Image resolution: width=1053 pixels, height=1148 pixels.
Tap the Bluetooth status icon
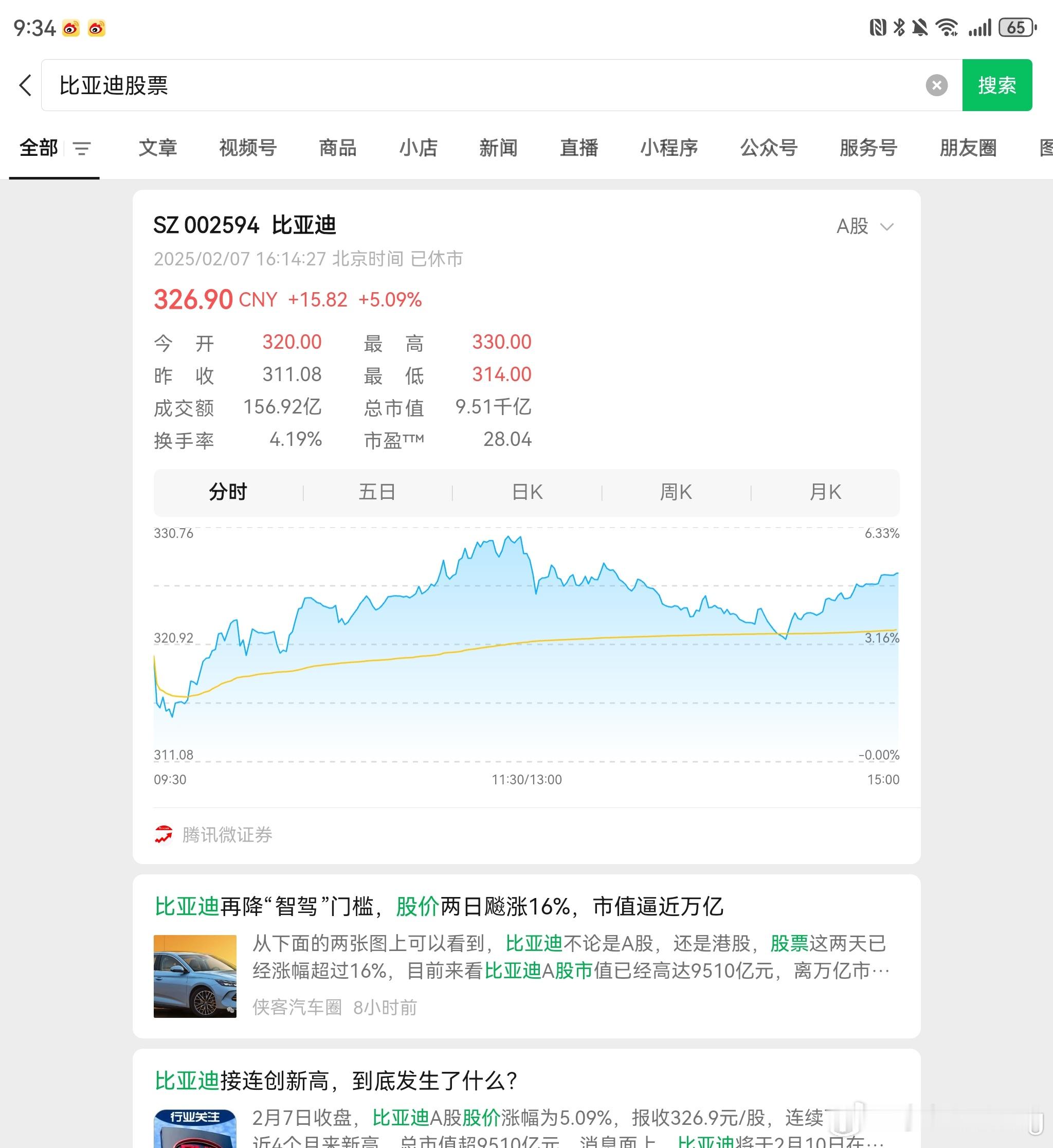tap(899, 27)
